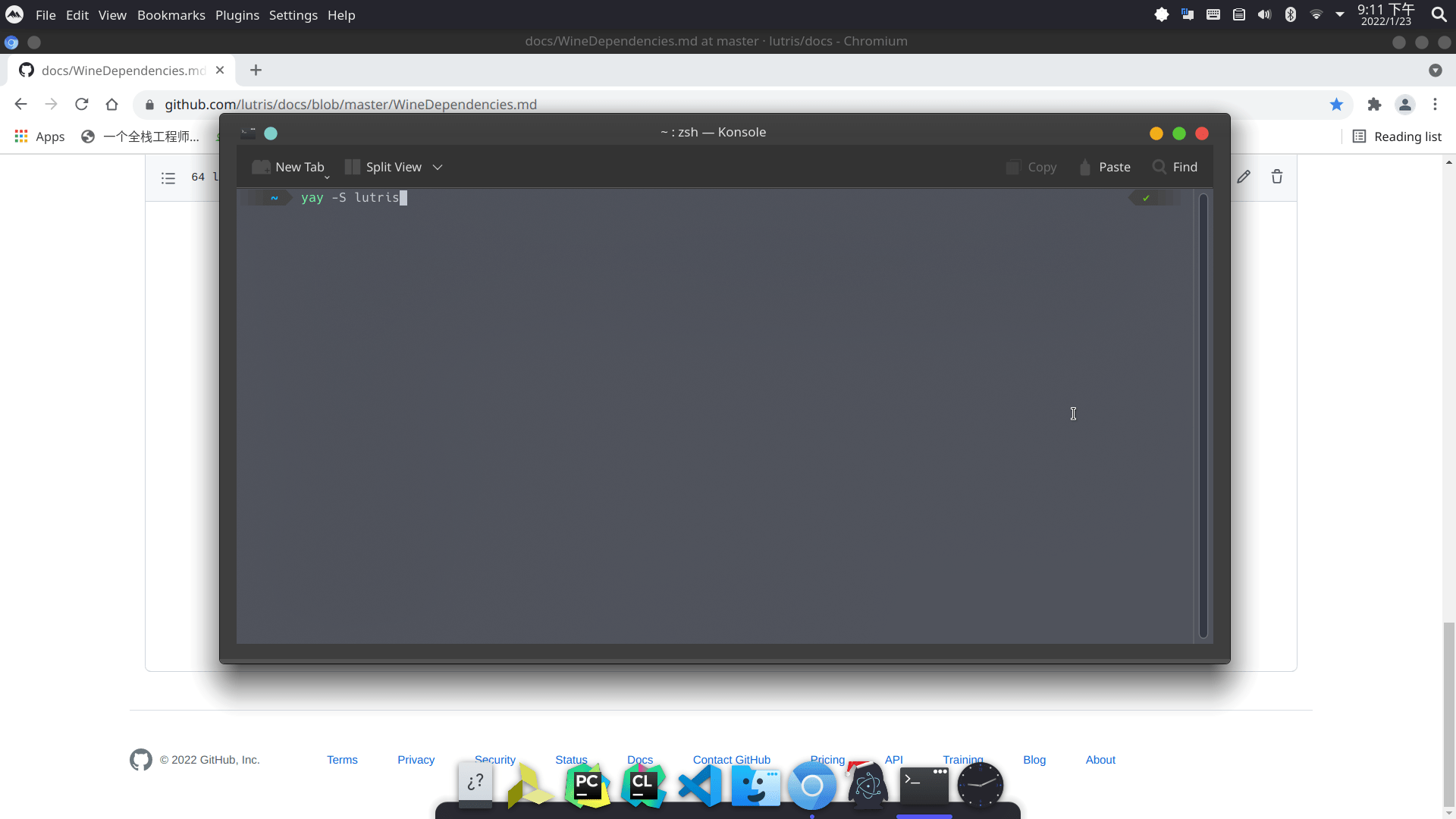Open the Bluetooth tray icon

point(1291,14)
